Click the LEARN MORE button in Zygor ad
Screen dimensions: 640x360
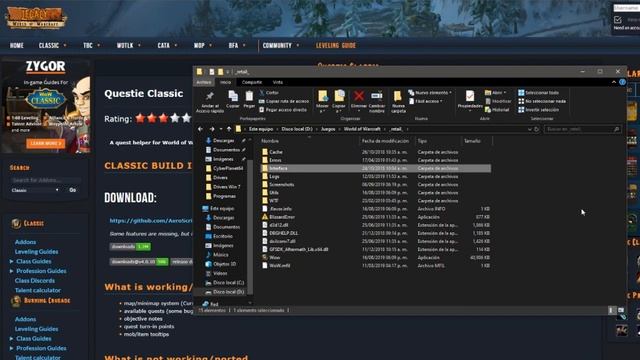pyautogui.click(x=45, y=143)
